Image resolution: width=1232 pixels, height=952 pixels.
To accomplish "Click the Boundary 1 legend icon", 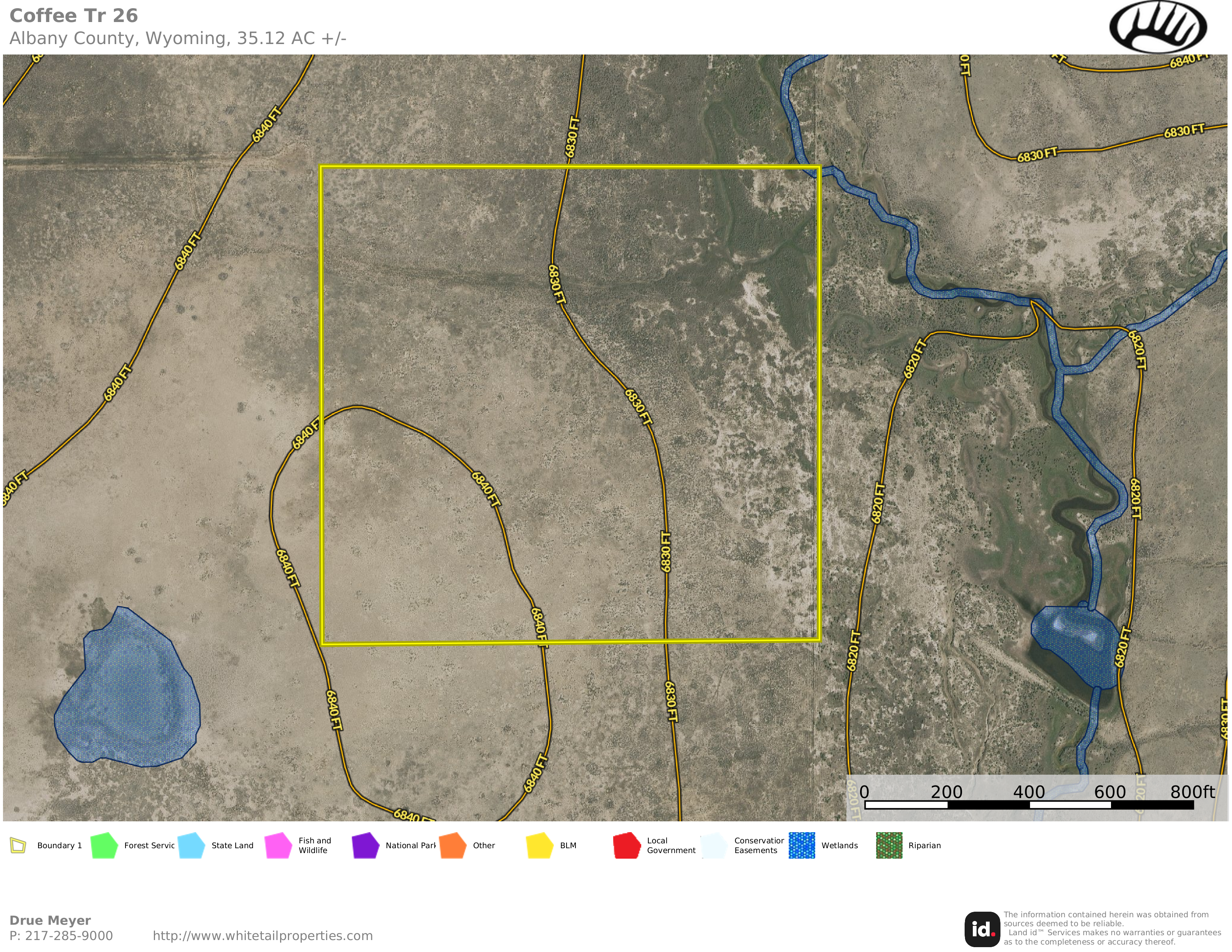I will pyautogui.click(x=18, y=845).
